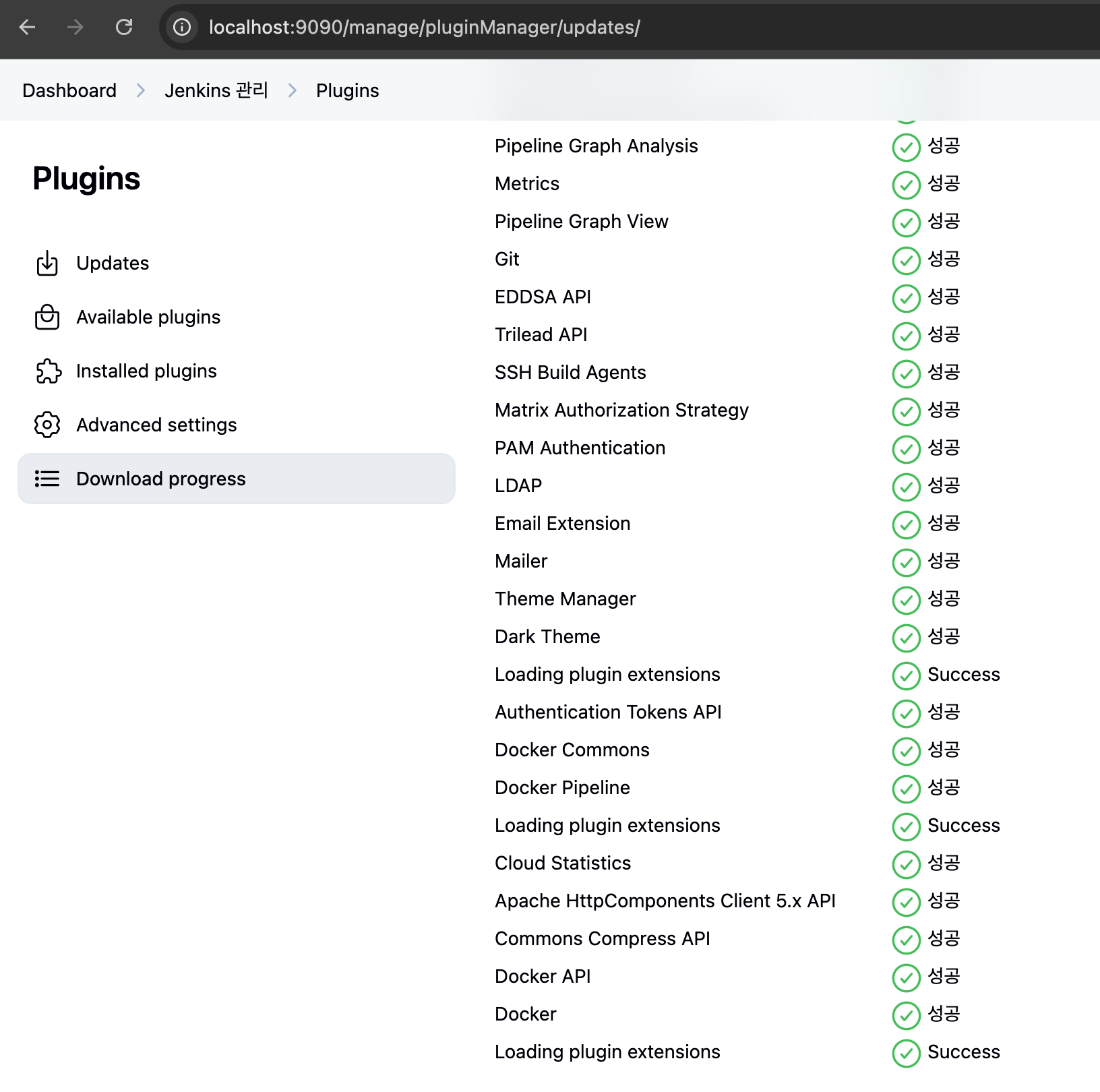This screenshot has height=1092, width=1100.
Task: Click the success checkmark beside Docker API
Action: coord(906,977)
